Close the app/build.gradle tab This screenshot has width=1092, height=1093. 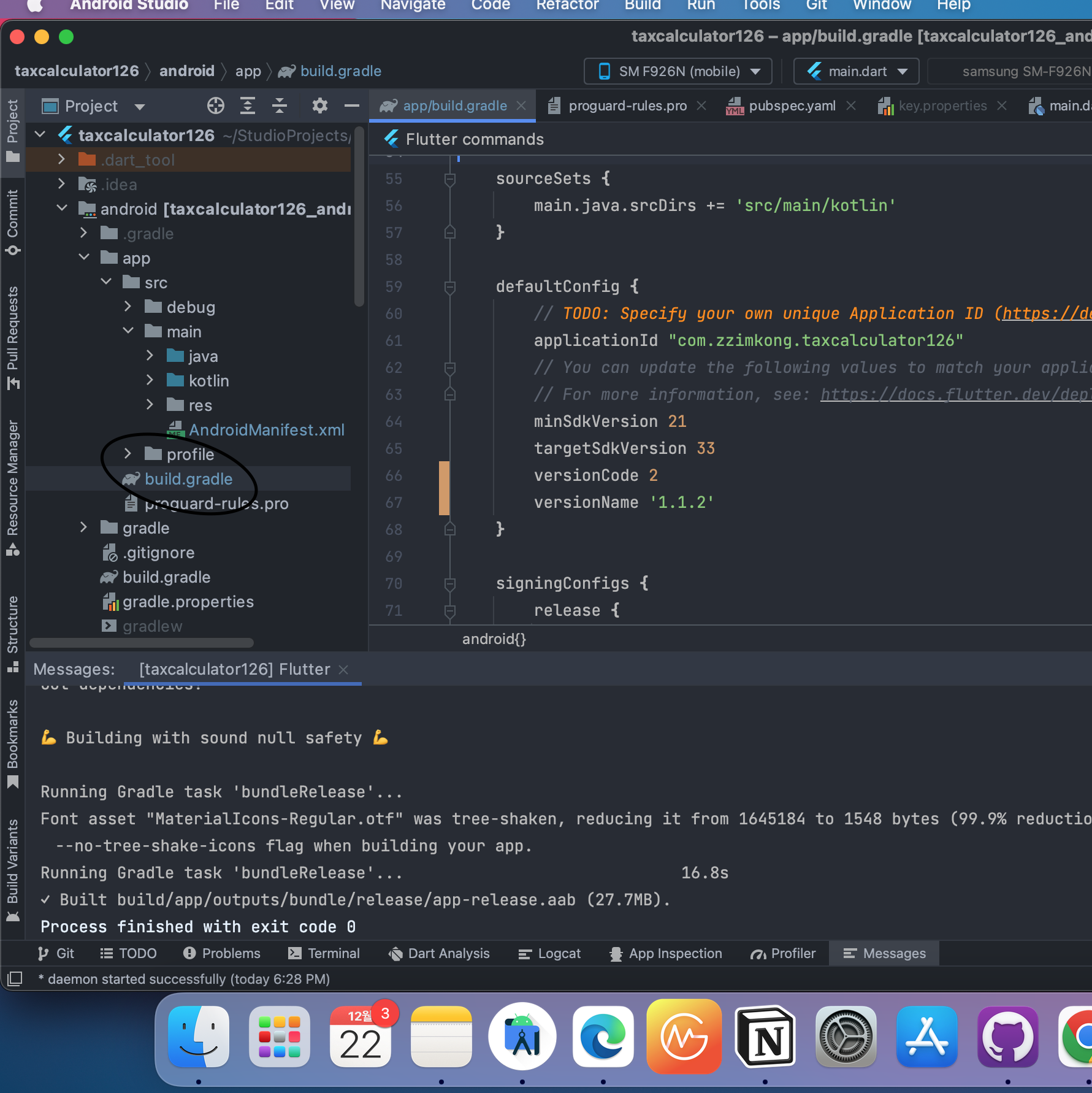pos(522,106)
